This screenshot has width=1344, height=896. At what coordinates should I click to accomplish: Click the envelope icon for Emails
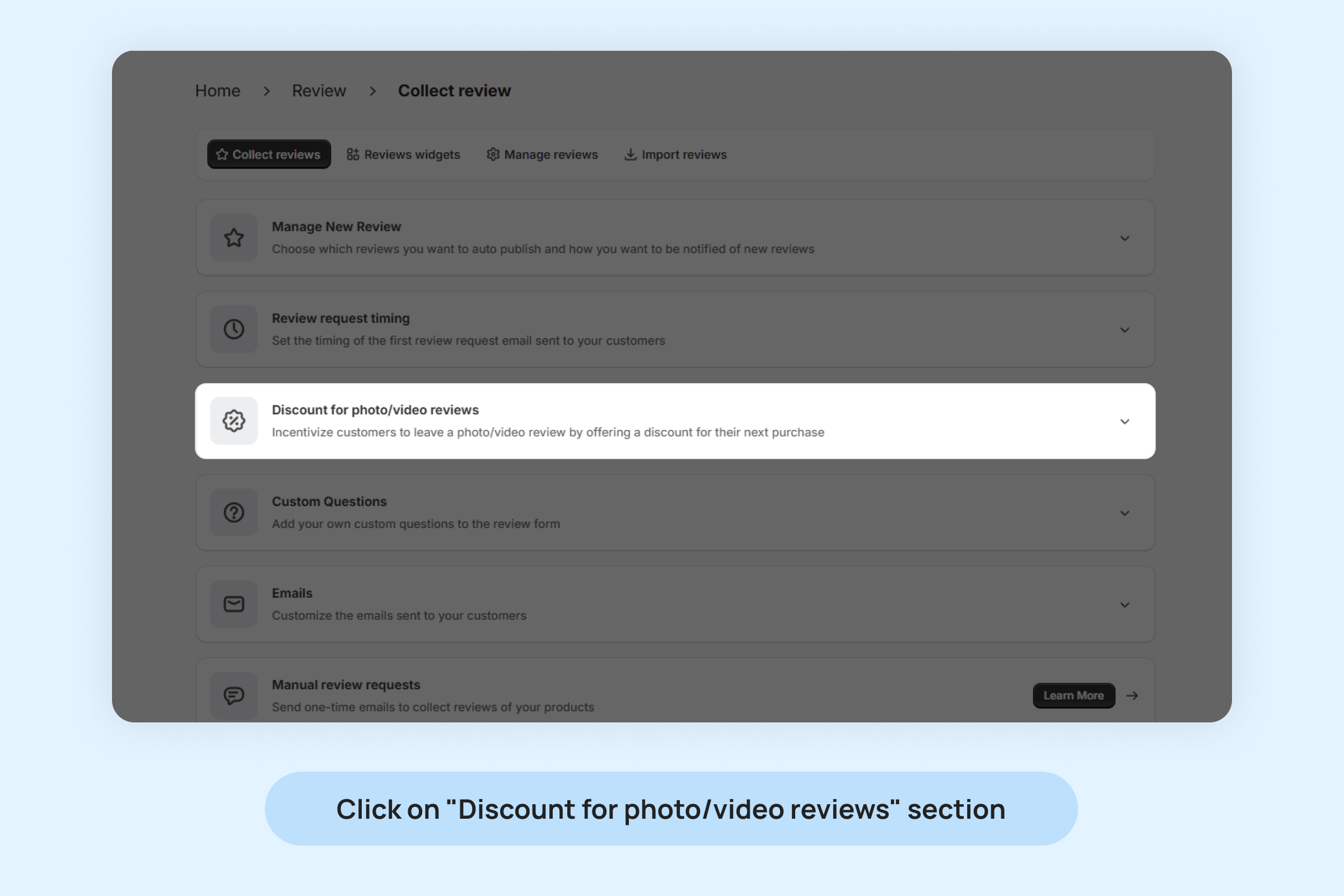[234, 604]
